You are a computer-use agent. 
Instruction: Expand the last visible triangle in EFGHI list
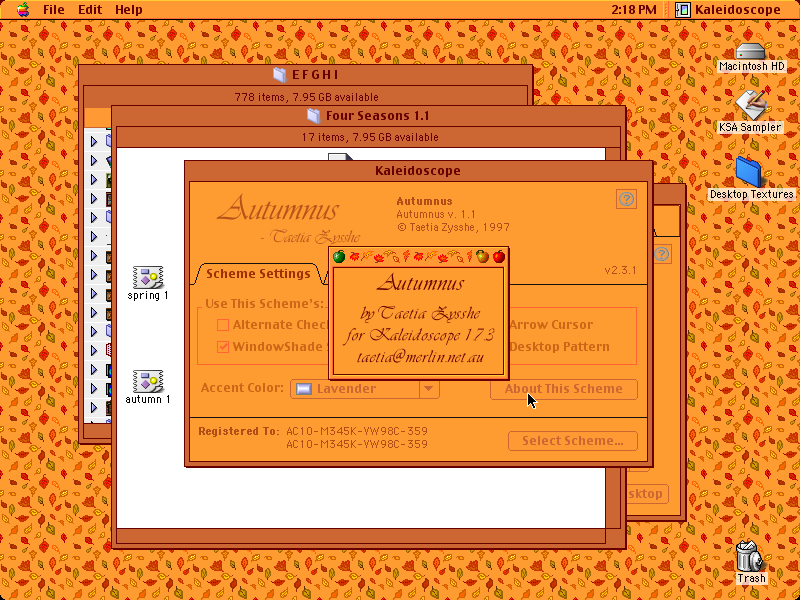click(x=94, y=407)
